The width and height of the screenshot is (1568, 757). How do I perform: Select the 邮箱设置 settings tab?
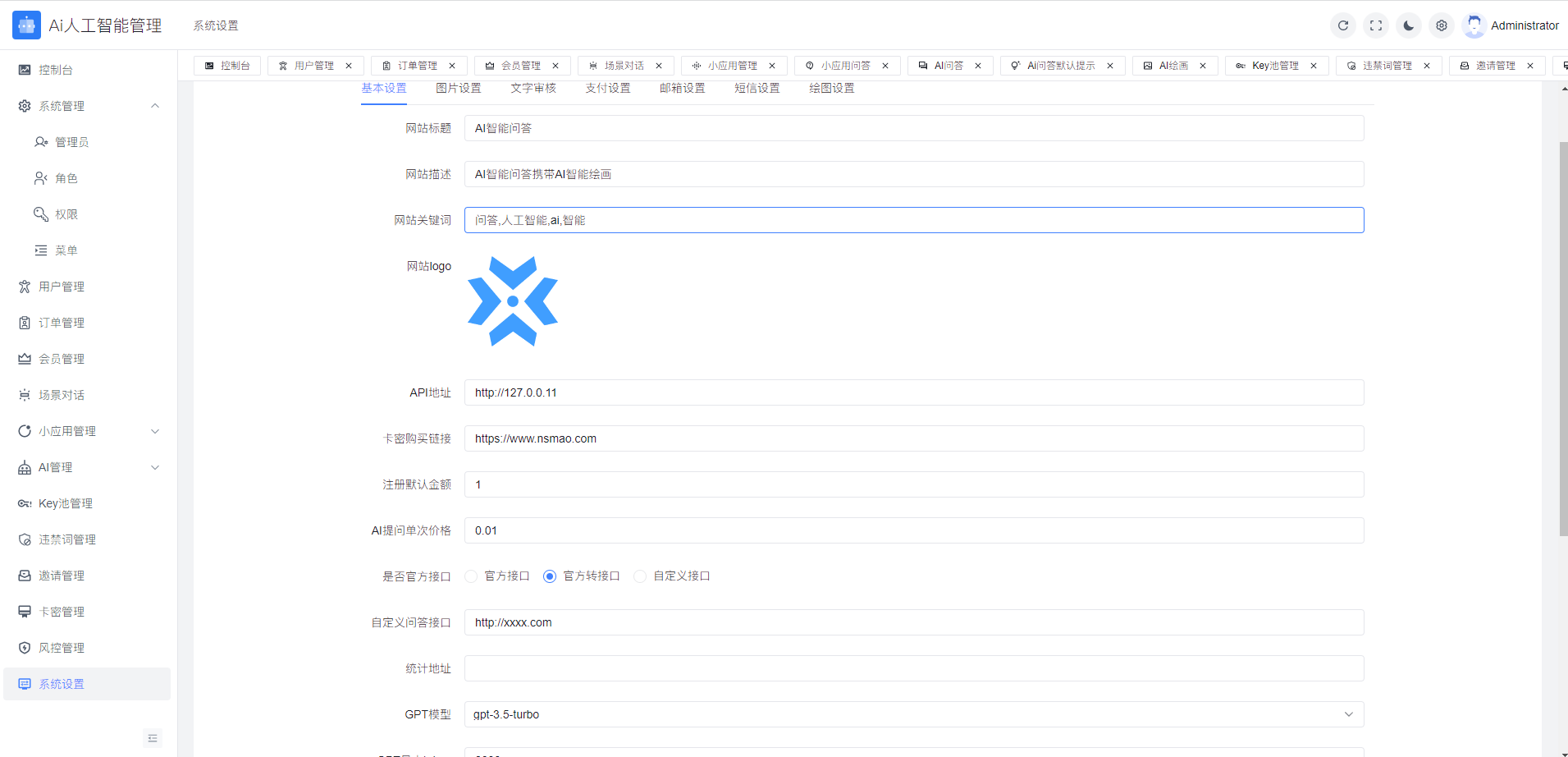683,88
